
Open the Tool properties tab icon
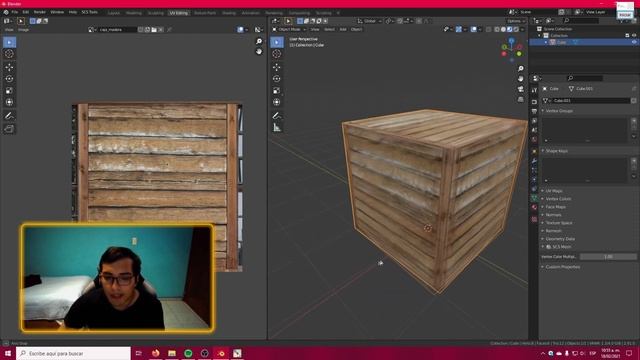534,90
